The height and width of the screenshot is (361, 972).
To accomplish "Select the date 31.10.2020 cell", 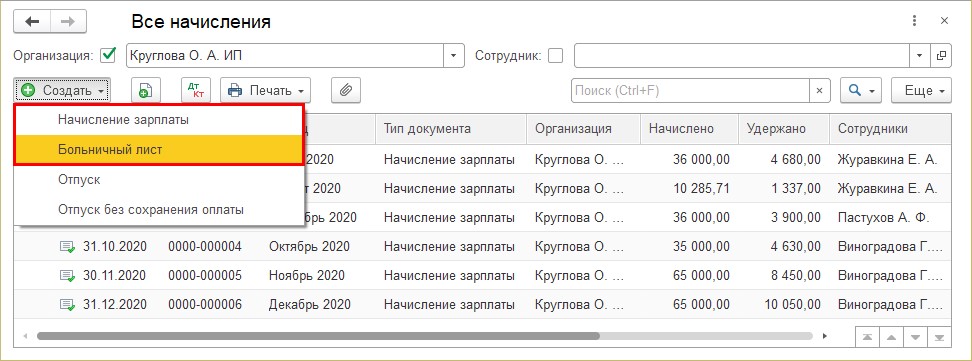I will (x=115, y=247).
